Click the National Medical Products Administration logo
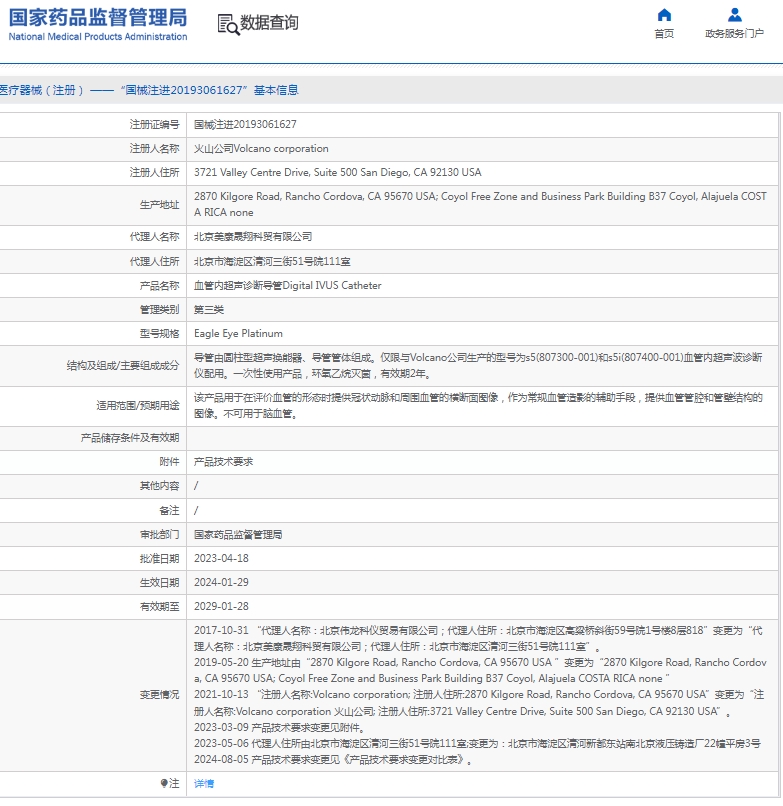 click(98, 24)
